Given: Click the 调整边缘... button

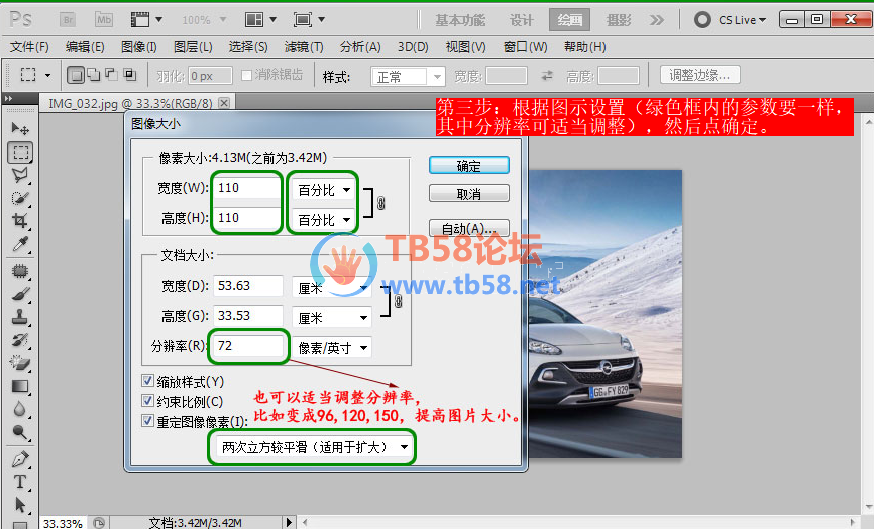Looking at the screenshot, I should click(x=700, y=75).
